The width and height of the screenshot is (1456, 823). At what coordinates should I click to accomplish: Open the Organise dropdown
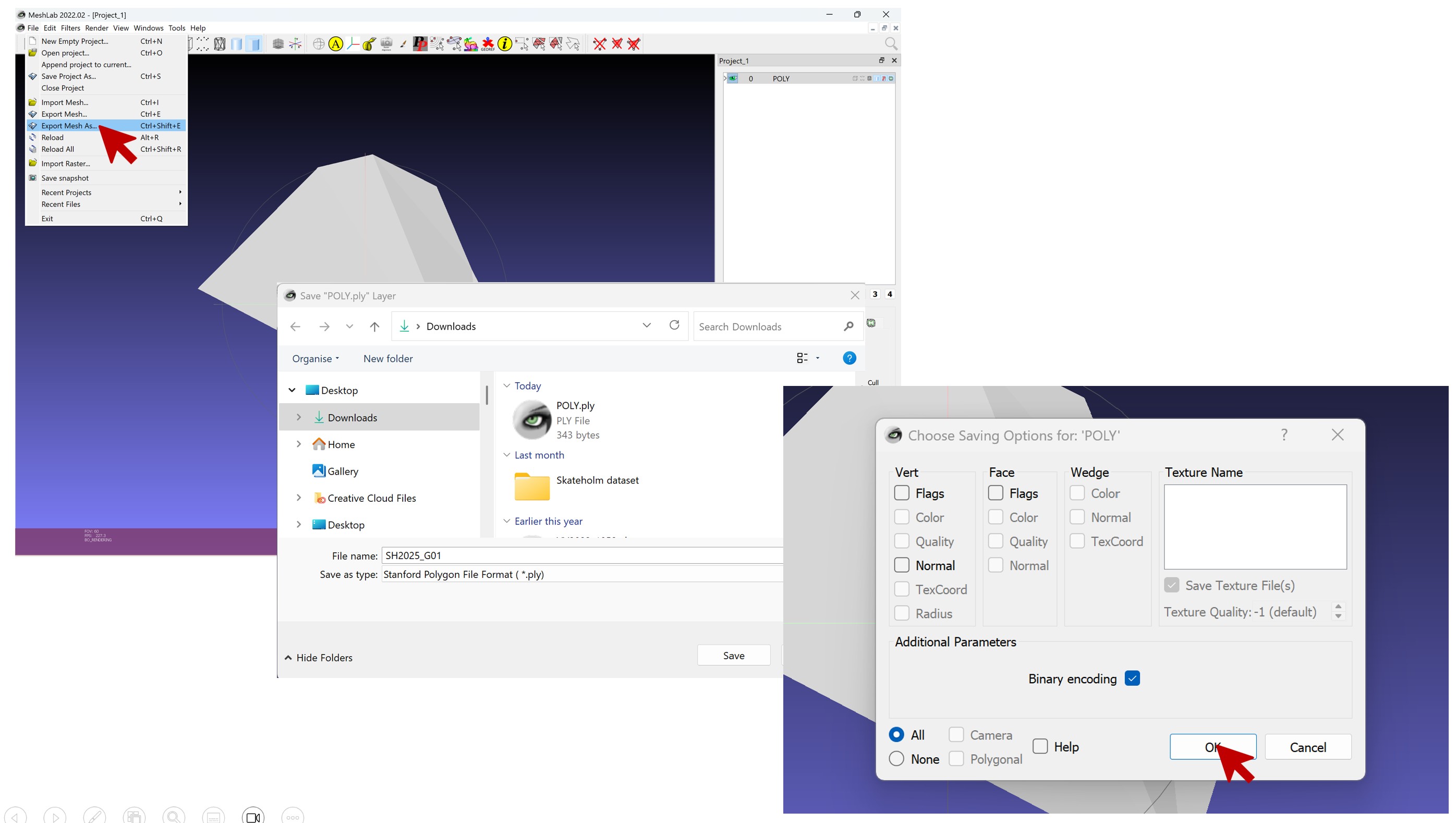point(316,358)
